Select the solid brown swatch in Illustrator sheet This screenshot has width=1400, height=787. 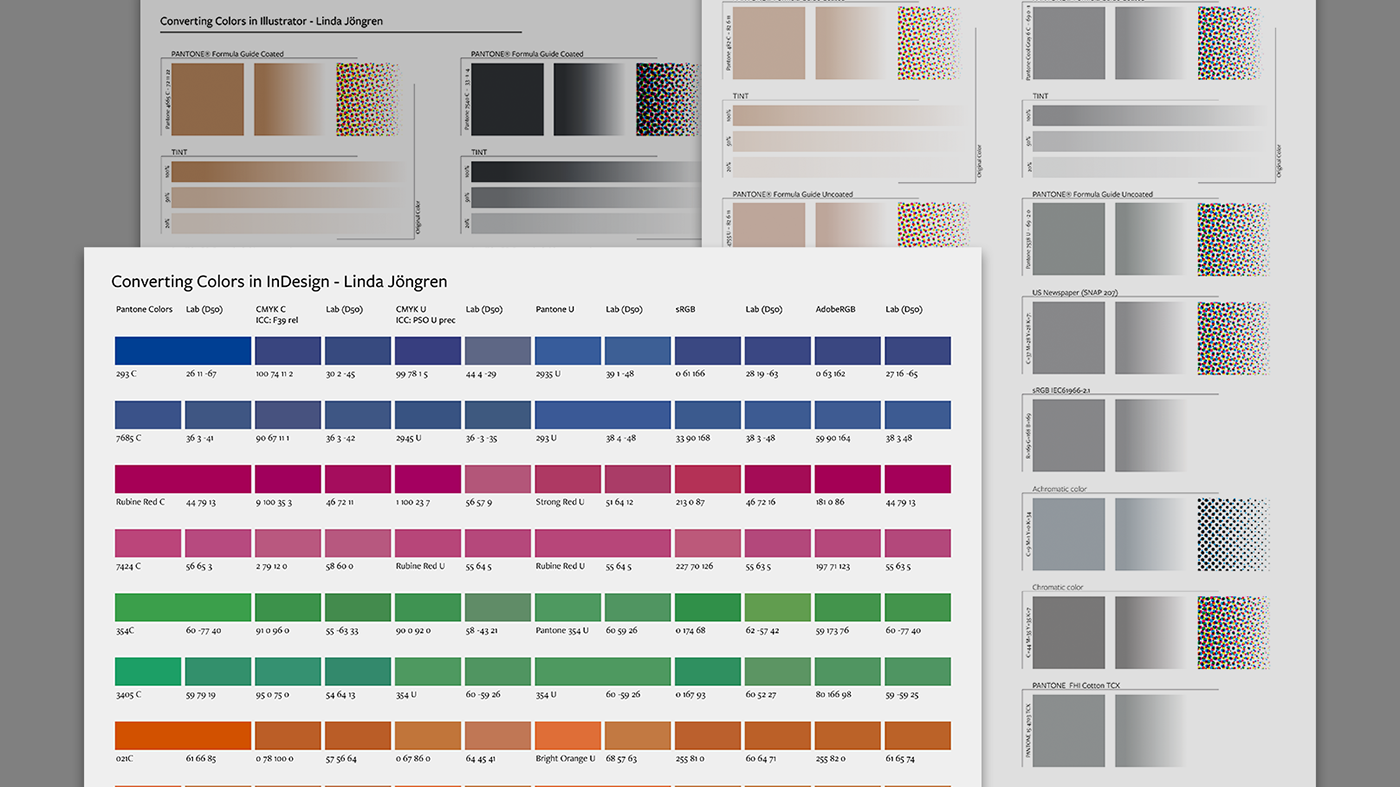(208, 99)
